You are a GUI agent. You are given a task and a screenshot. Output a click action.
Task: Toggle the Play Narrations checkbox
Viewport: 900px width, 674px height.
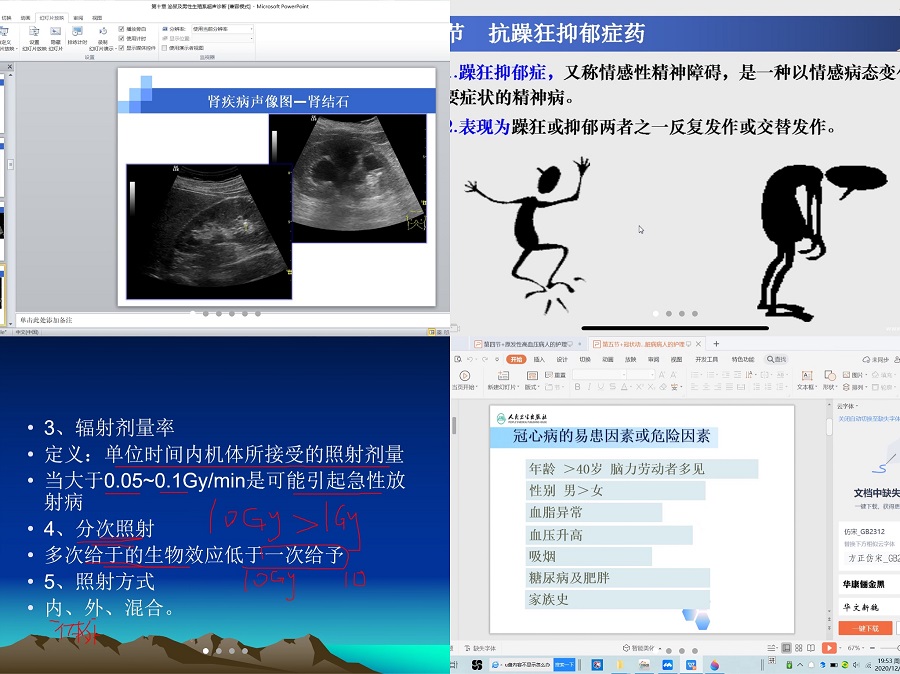[122, 29]
